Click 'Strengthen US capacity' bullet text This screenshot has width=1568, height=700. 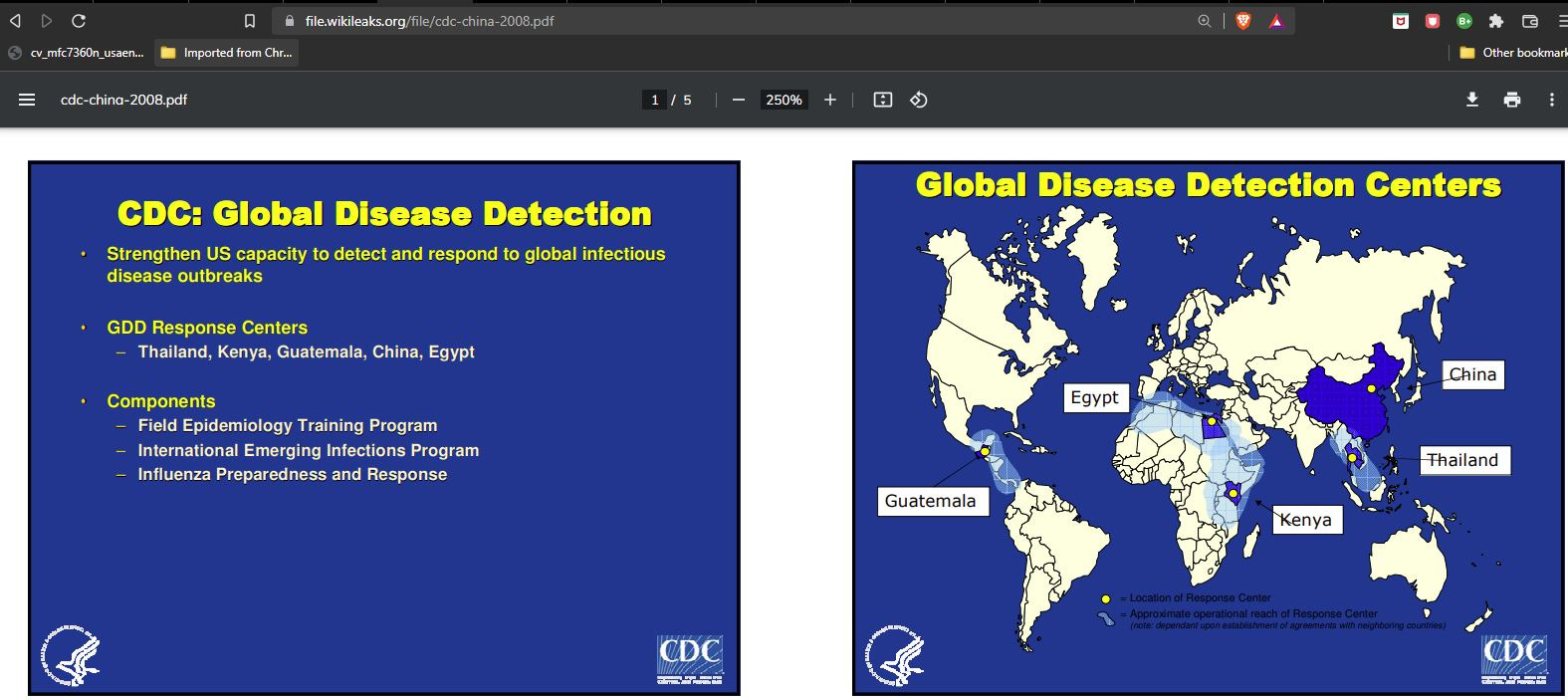pos(386,265)
